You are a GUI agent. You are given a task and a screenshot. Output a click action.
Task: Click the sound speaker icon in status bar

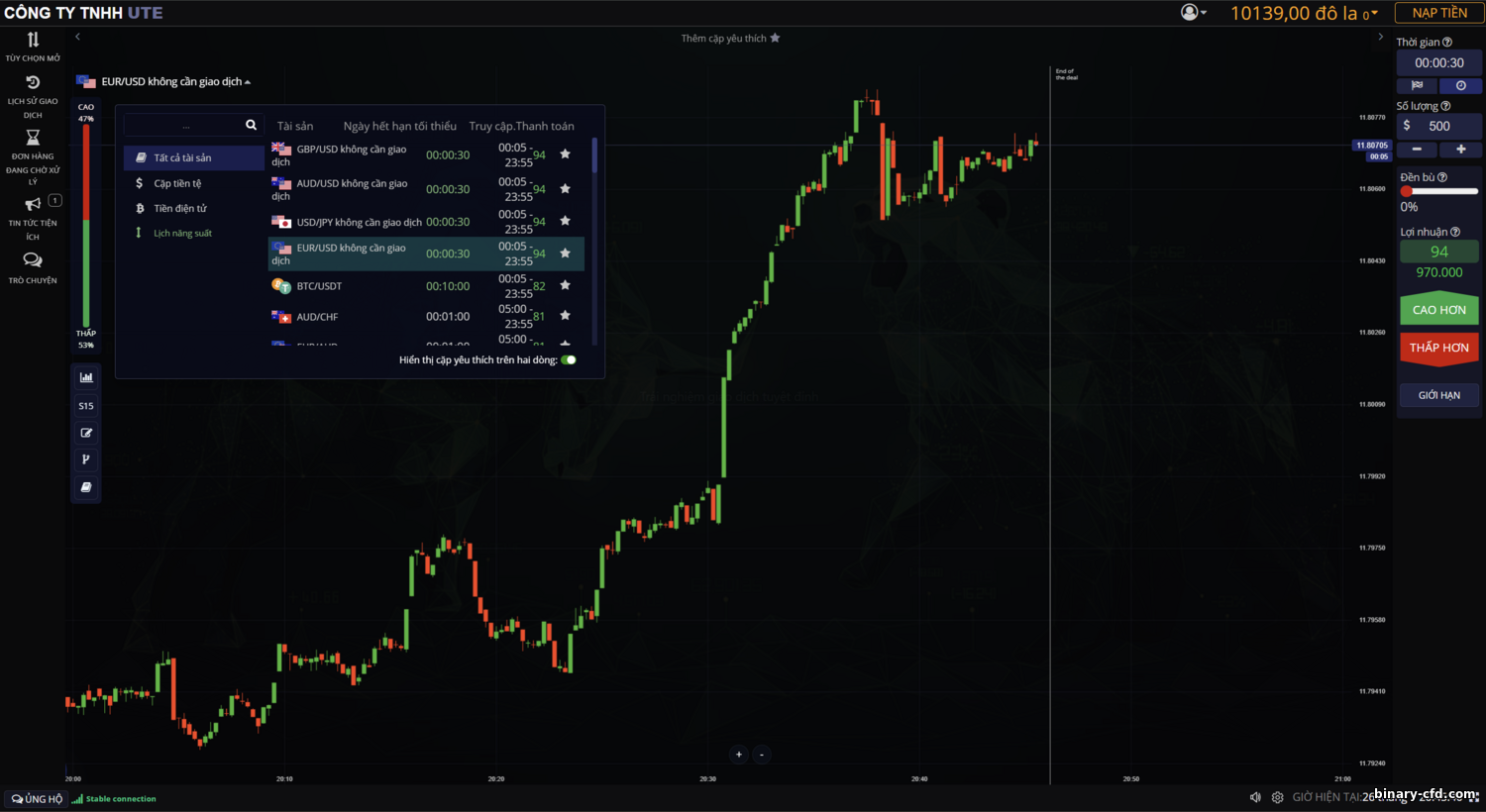1255,797
